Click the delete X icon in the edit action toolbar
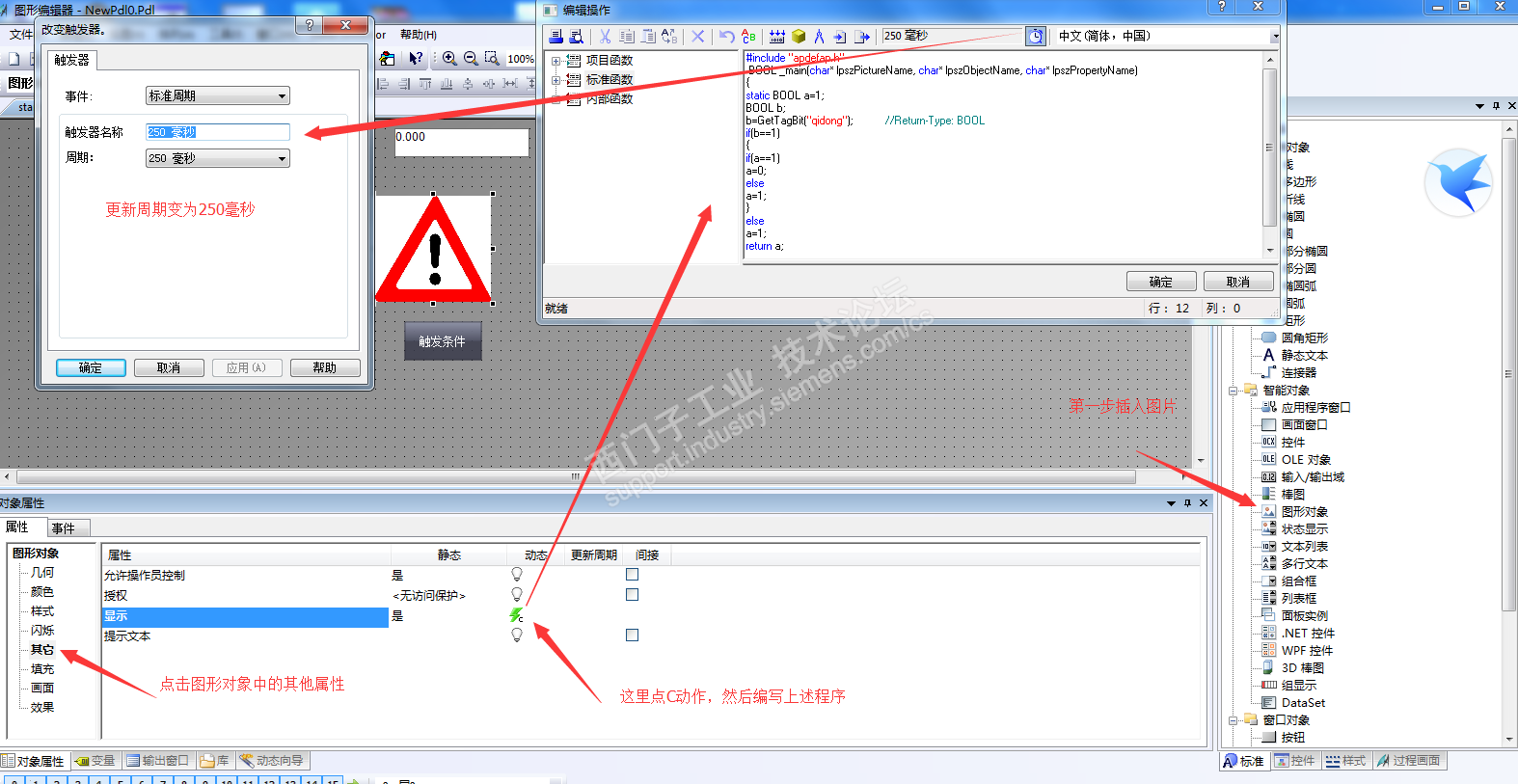The image size is (1518, 784). point(697,37)
